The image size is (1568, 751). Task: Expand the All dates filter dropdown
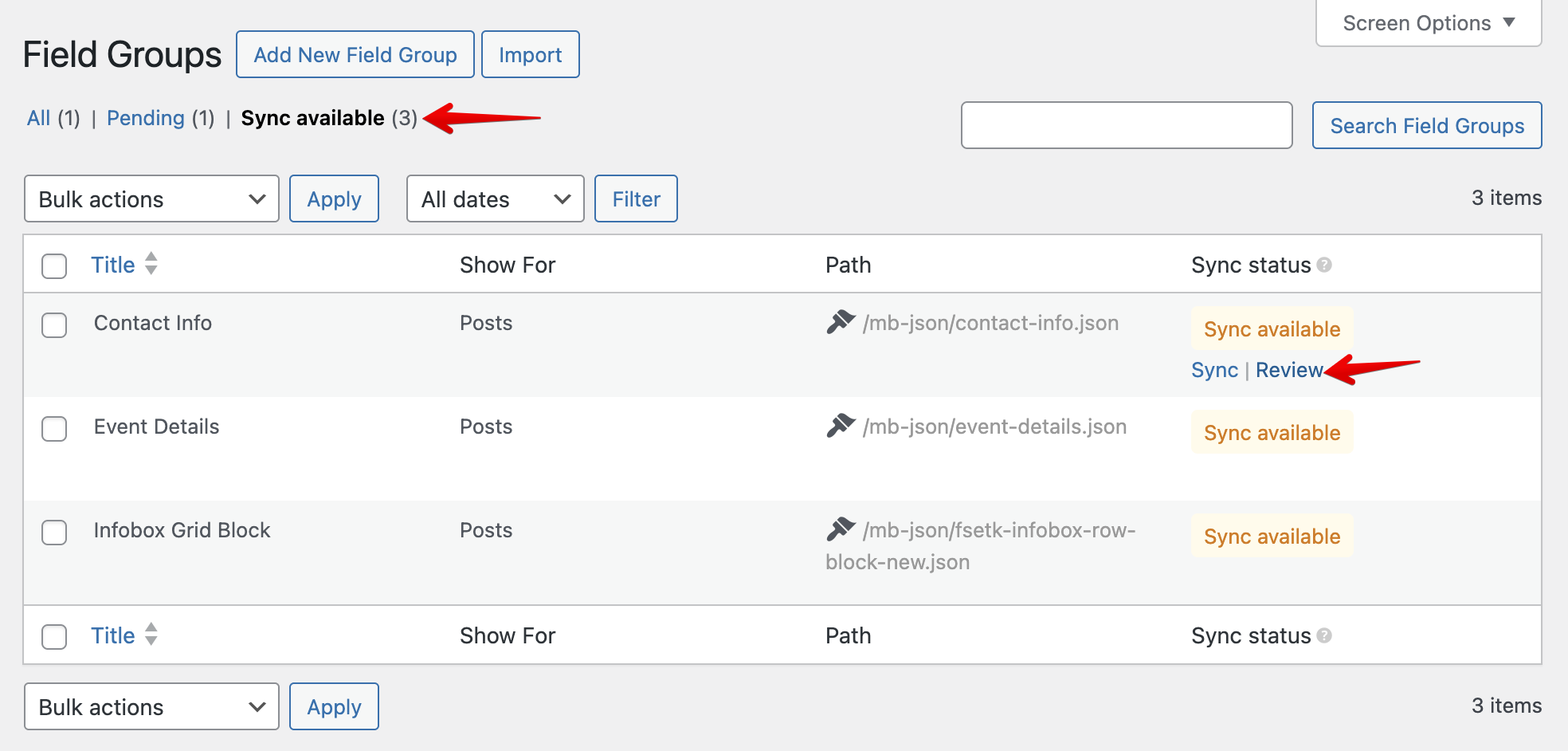495,199
